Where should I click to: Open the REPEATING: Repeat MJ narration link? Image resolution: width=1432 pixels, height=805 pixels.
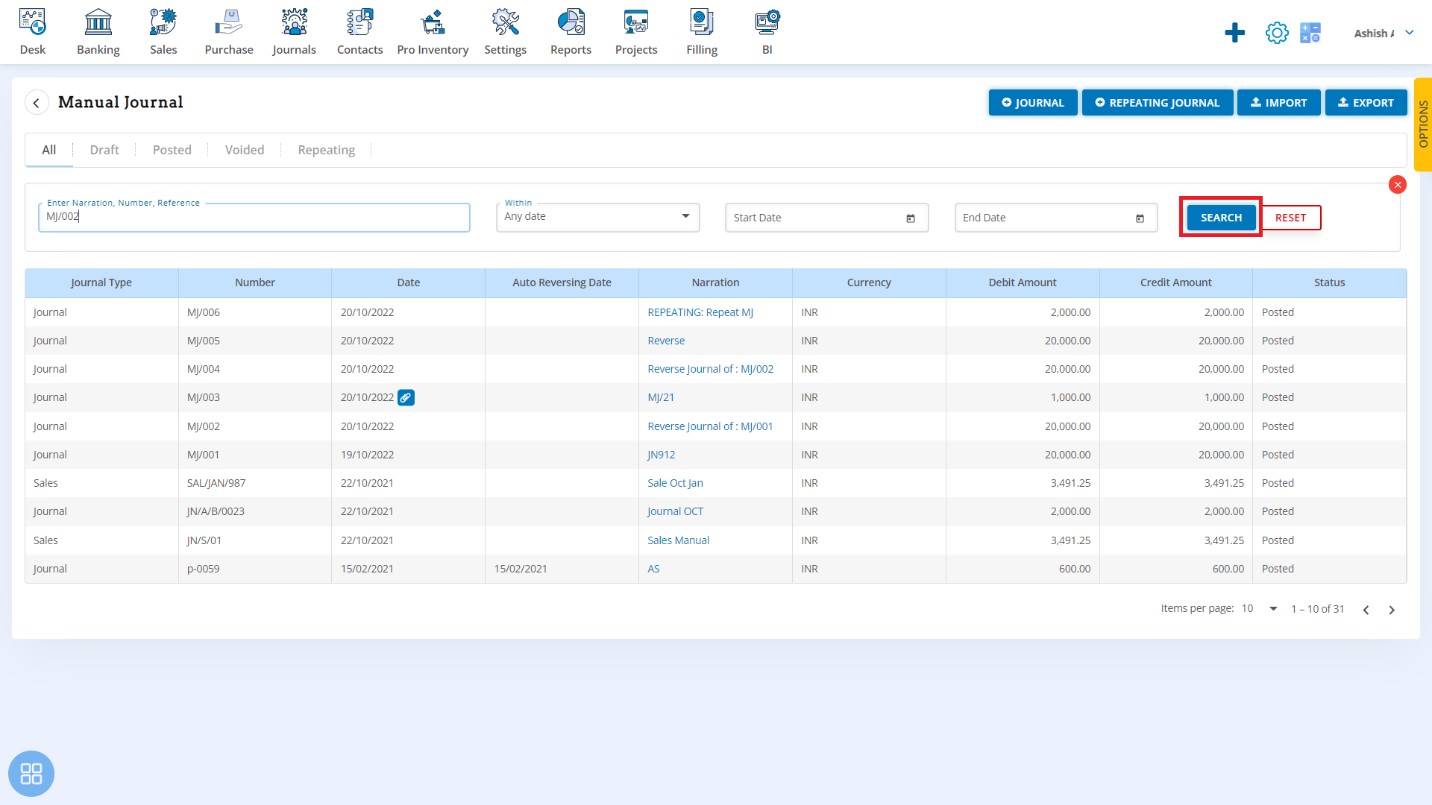[700, 312]
